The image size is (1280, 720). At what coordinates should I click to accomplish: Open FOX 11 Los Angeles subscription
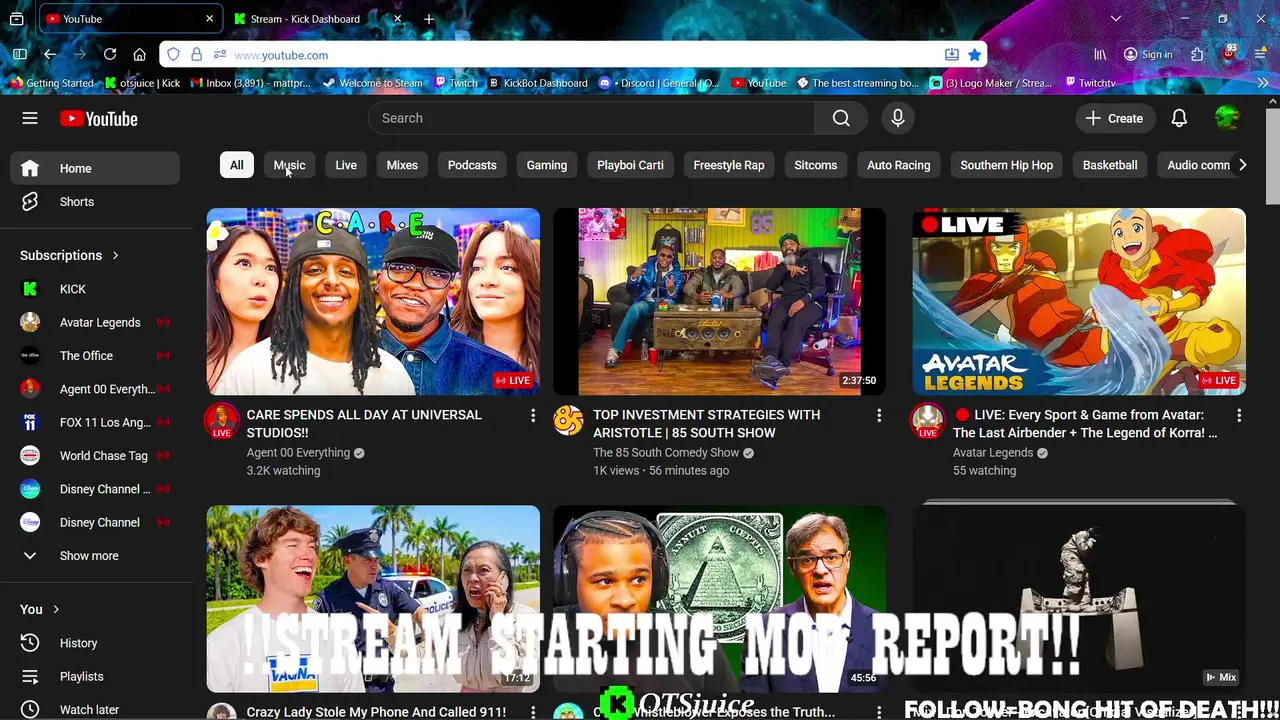coord(95,422)
